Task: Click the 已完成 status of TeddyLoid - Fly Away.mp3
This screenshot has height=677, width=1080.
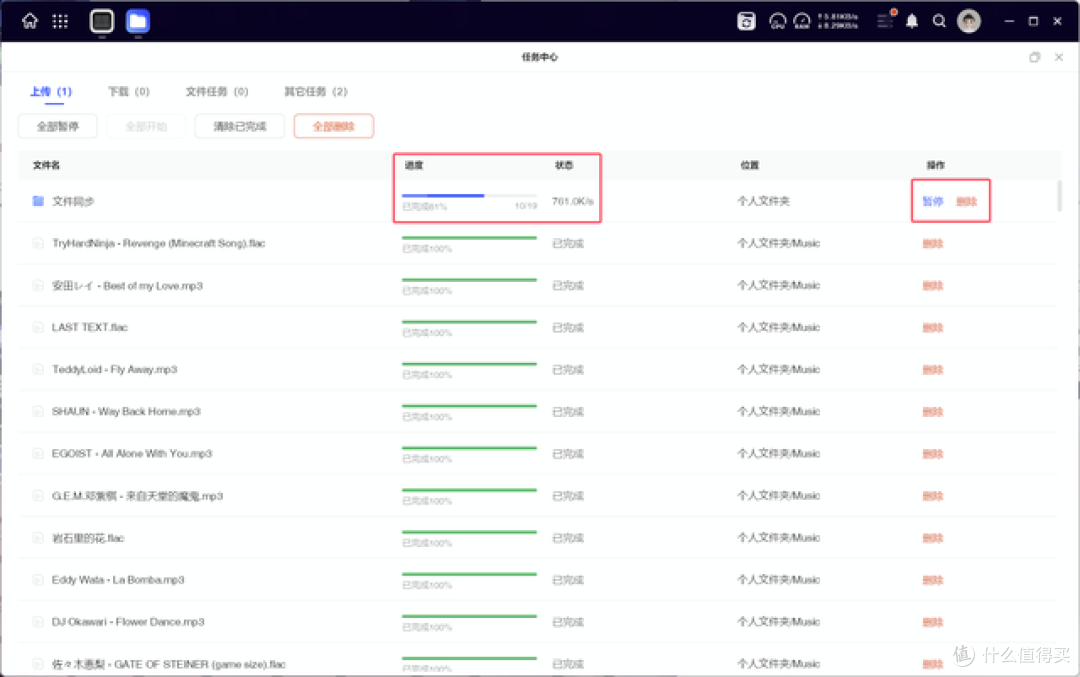Action: coord(568,370)
